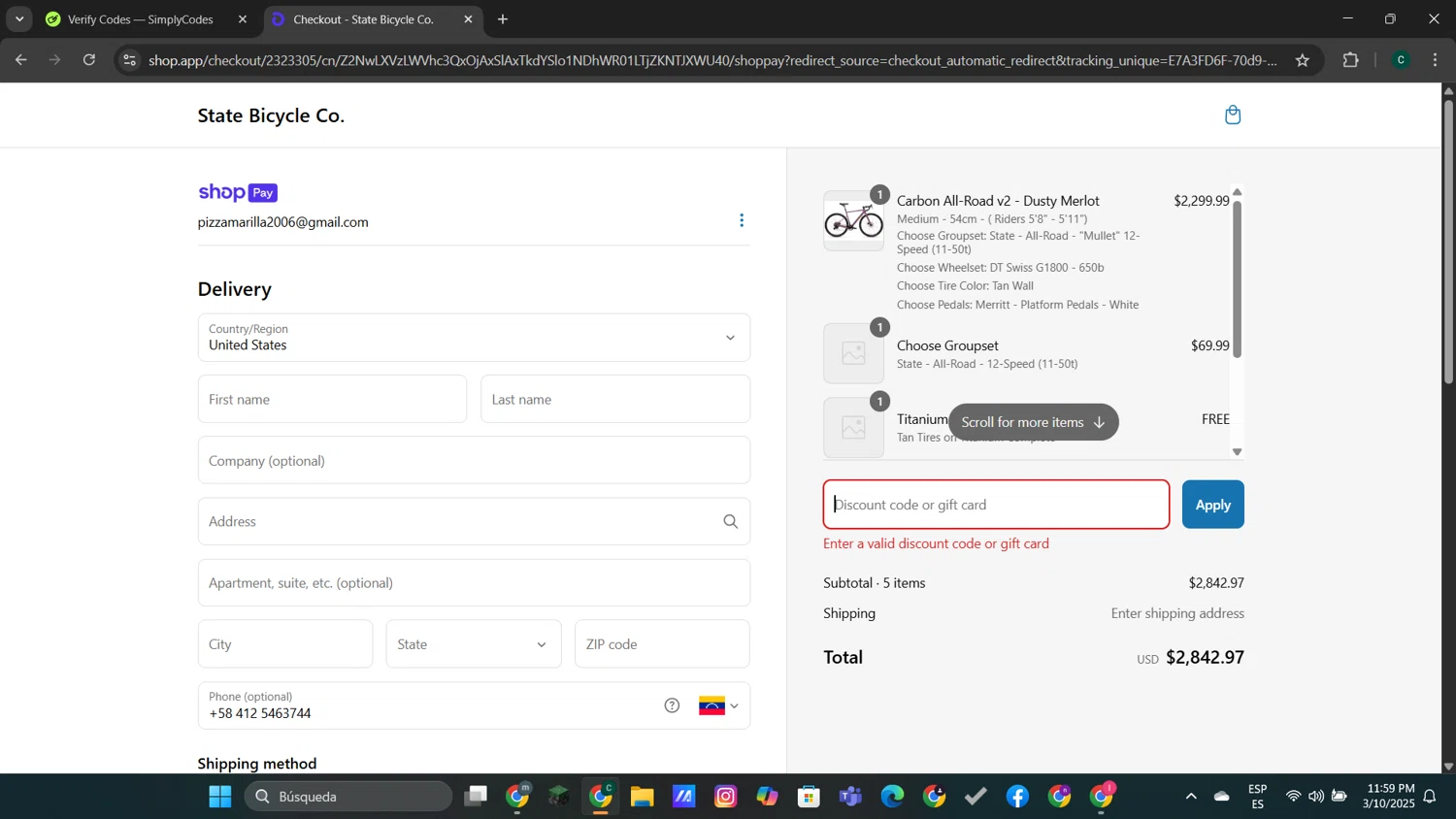Open Facebook from the taskbar

click(x=1017, y=797)
